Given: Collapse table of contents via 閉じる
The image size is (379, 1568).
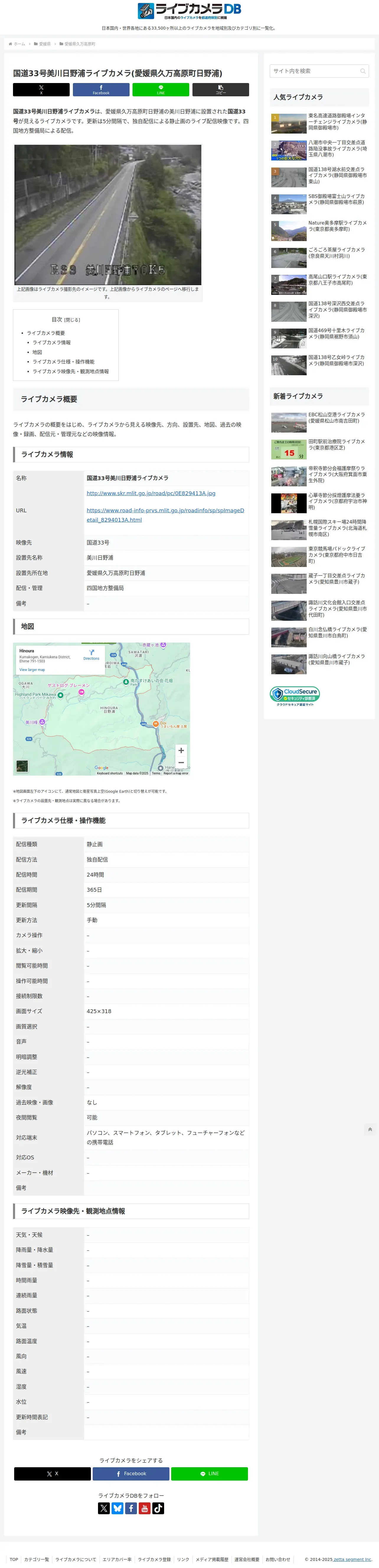Looking at the screenshot, I should click(x=72, y=320).
